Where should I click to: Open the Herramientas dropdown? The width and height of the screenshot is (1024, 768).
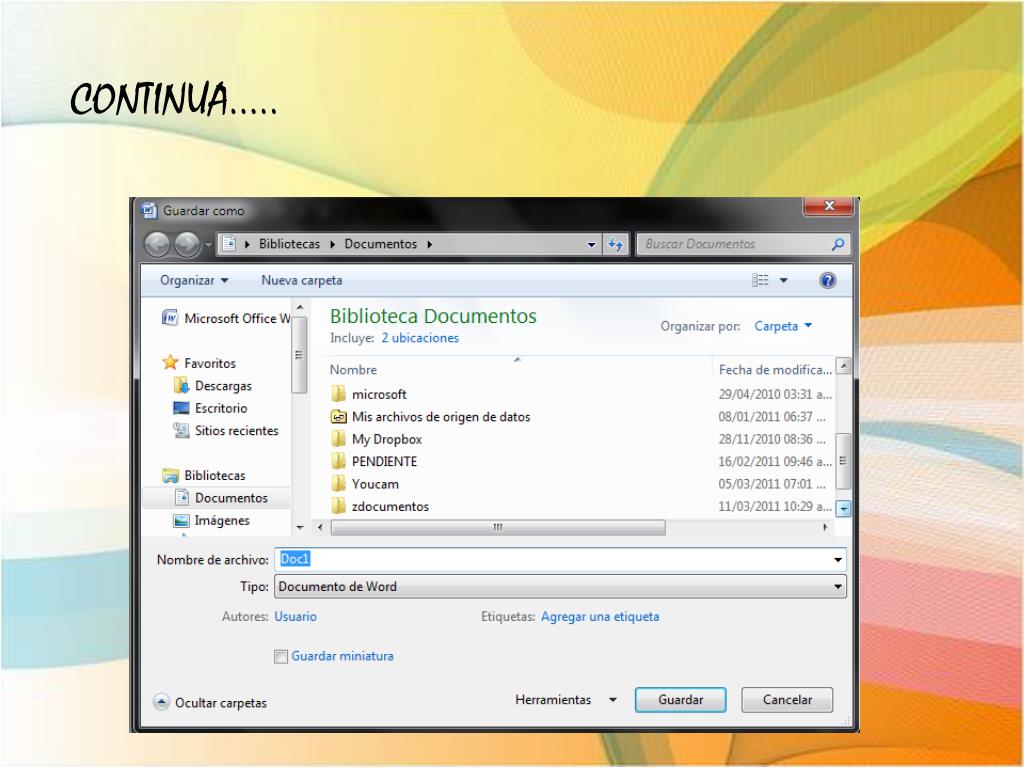click(x=566, y=700)
